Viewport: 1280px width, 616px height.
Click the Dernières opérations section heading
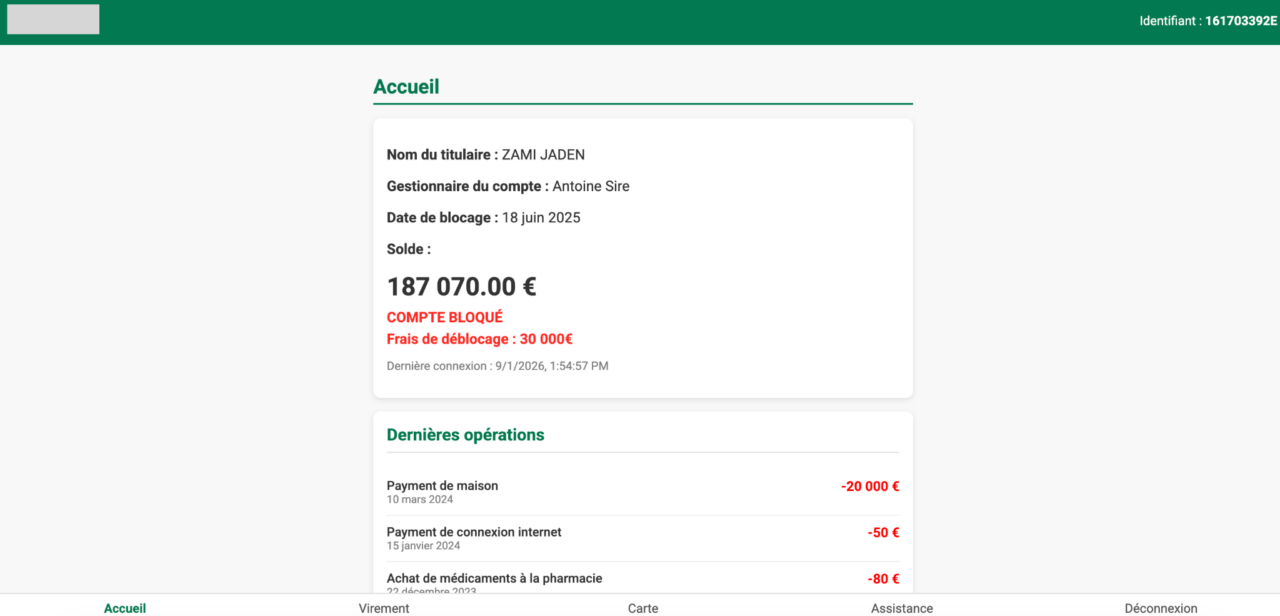[x=466, y=435]
